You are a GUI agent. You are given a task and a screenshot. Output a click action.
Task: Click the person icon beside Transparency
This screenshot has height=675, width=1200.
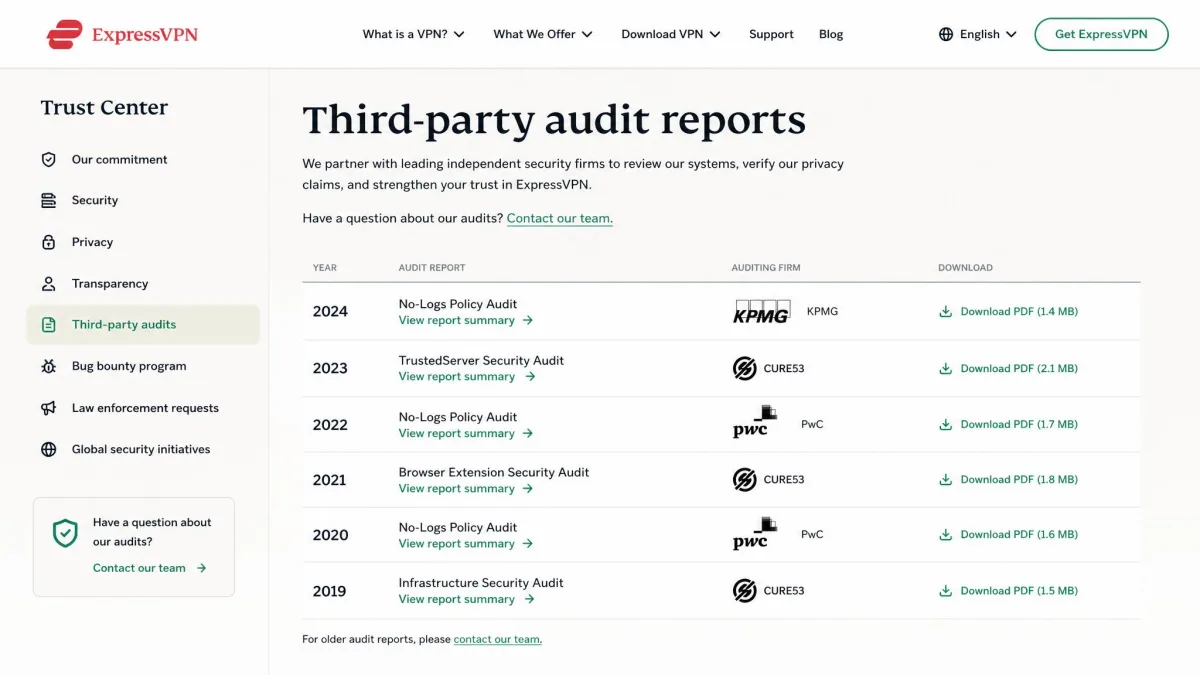pos(48,284)
